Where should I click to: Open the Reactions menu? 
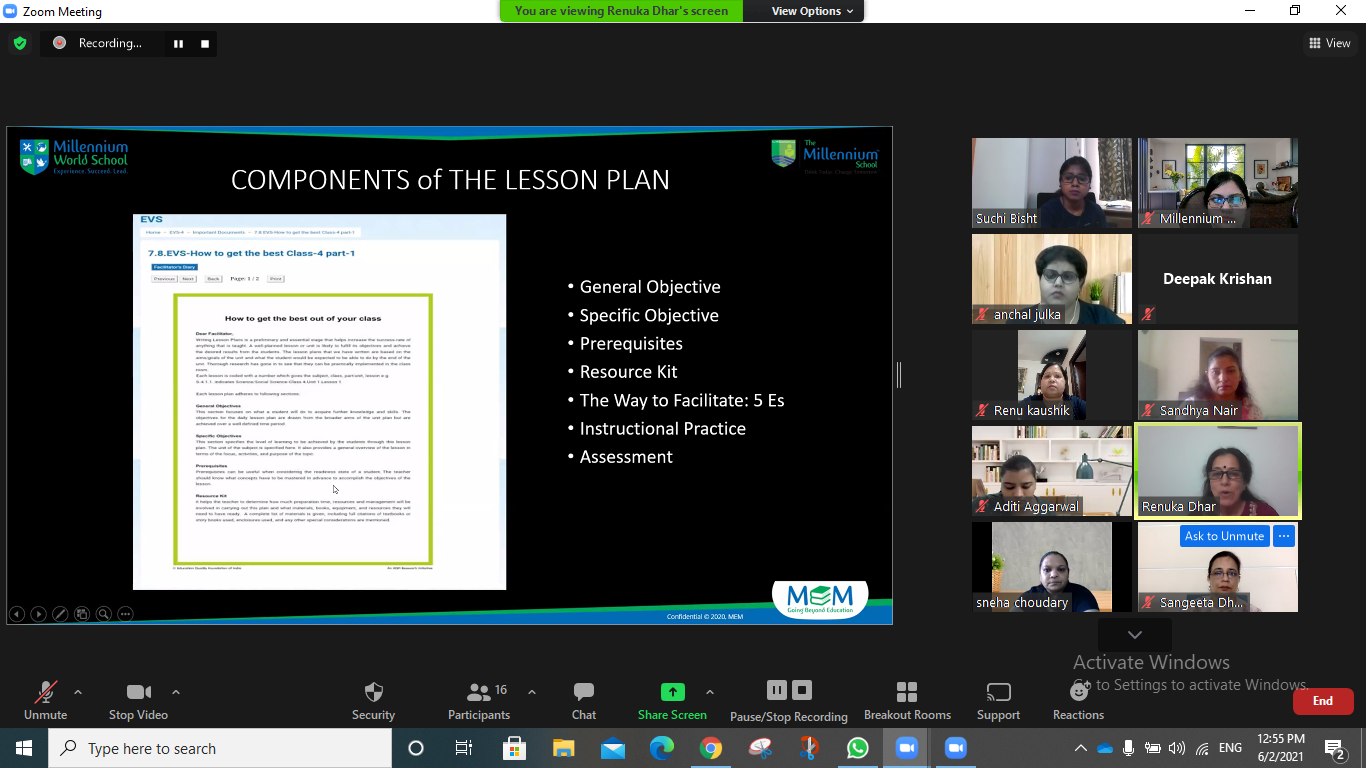1078,700
